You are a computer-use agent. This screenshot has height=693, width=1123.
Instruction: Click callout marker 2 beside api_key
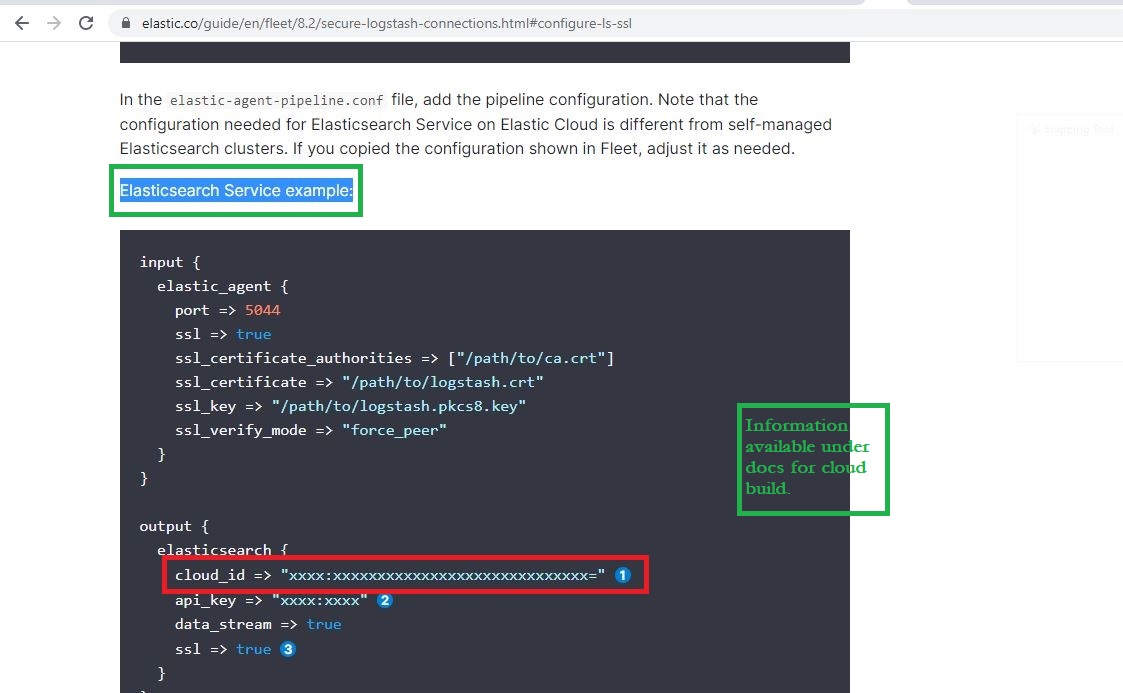pyautogui.click(x=384, y=600)
